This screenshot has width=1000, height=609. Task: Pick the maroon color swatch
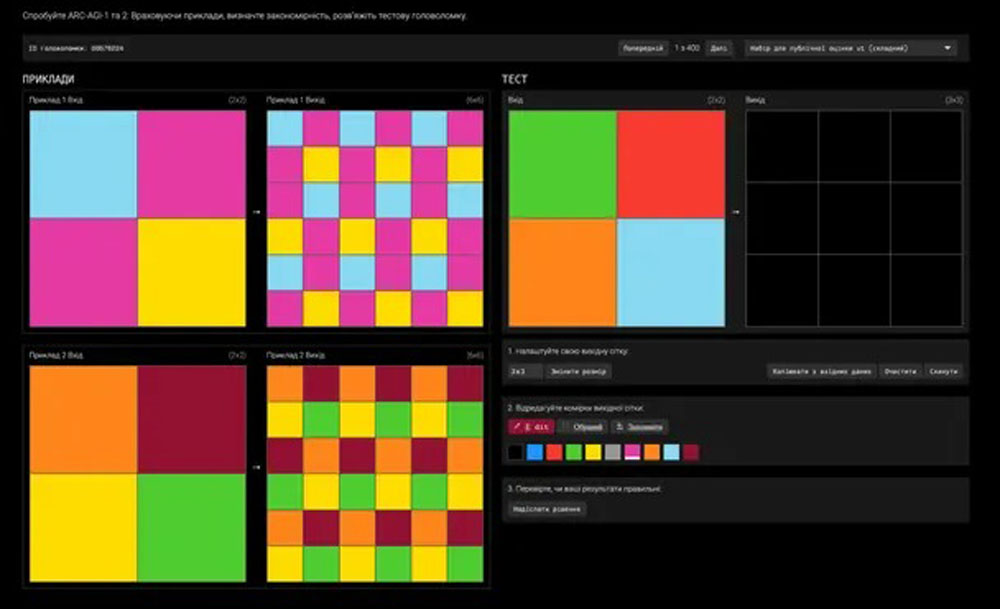coord(691,453)
